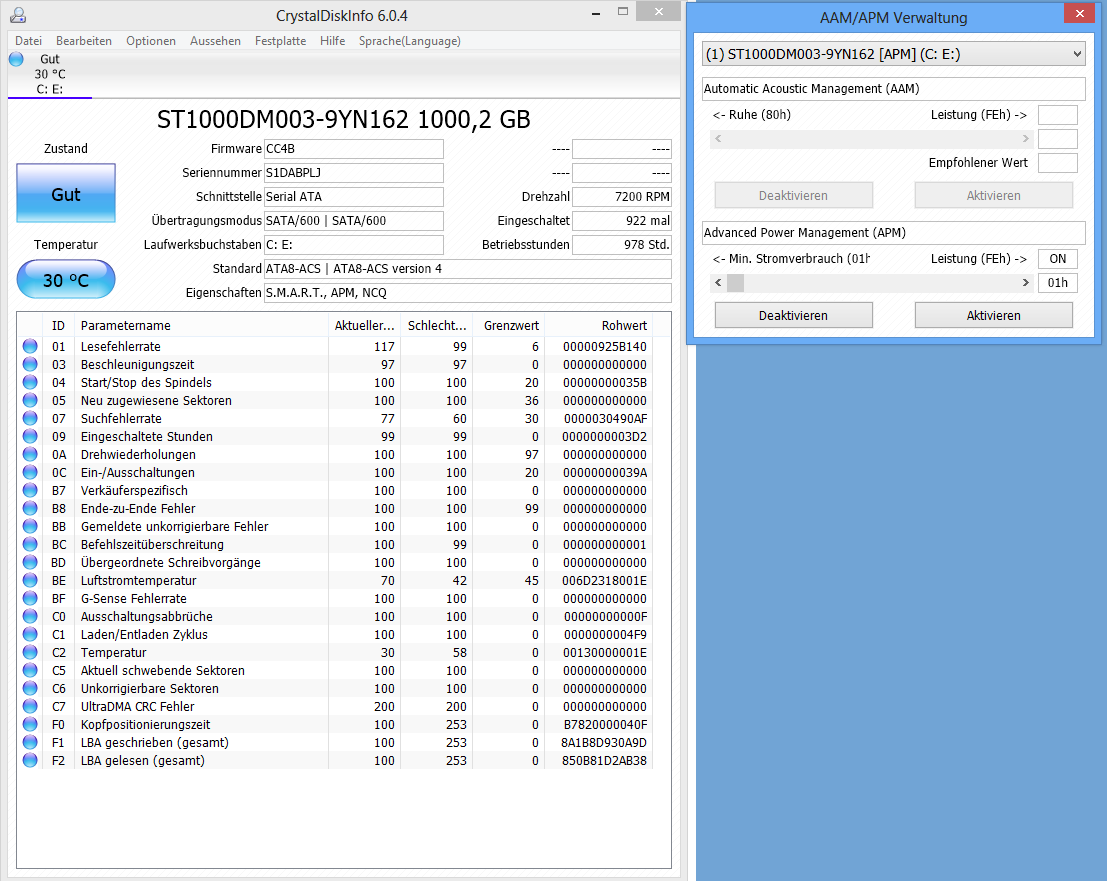1107x881 pixels.
Task: Click status orb for Verkäuferspezifisch row
Action: pos(30,490)
